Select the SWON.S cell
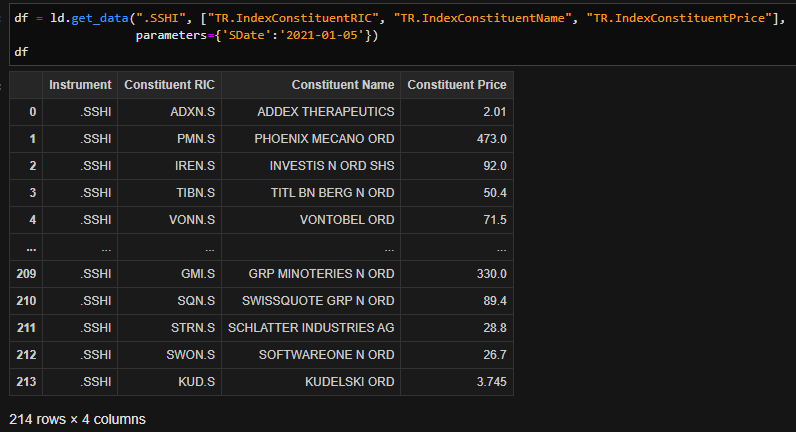 (170, 355)
